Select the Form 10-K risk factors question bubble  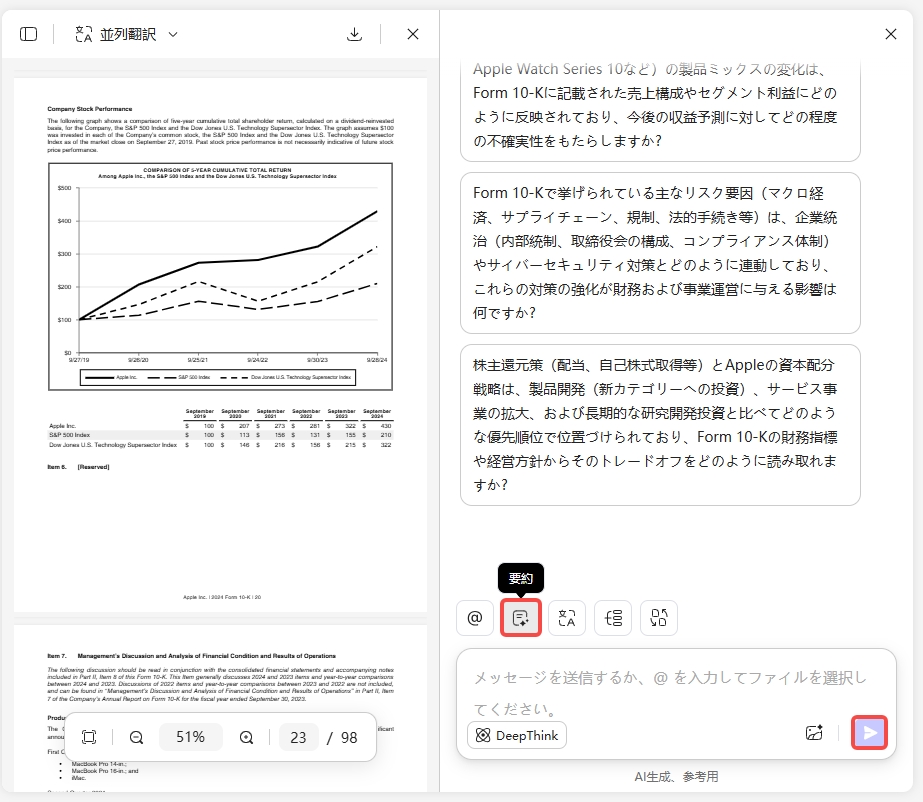click(x=660, y=253)
